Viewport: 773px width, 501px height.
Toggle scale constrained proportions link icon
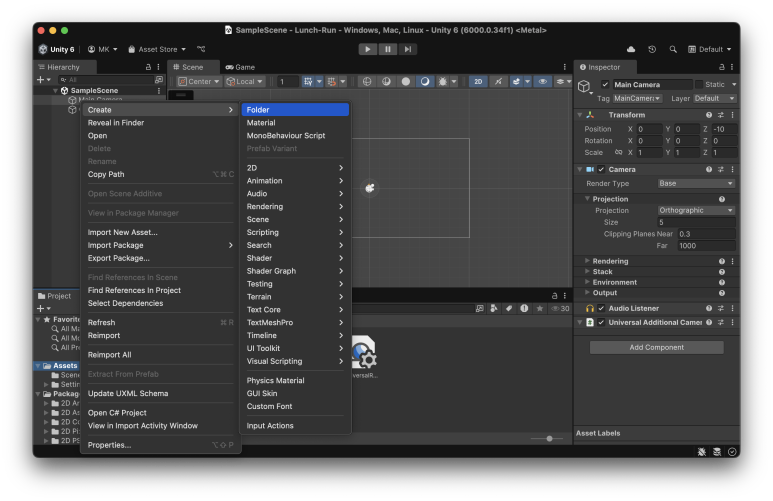coord(618,152)
